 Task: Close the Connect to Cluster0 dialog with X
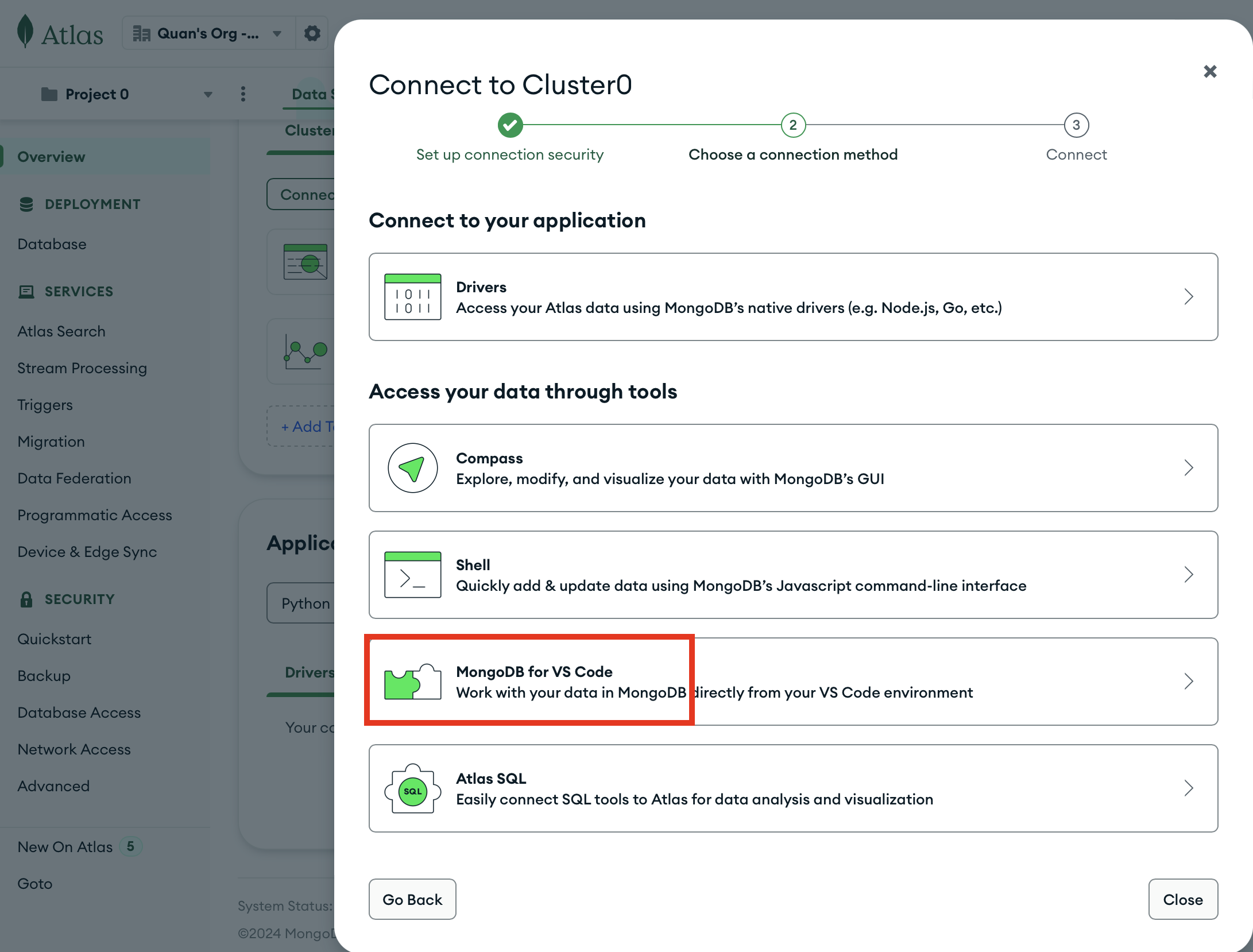(1210, 71)
